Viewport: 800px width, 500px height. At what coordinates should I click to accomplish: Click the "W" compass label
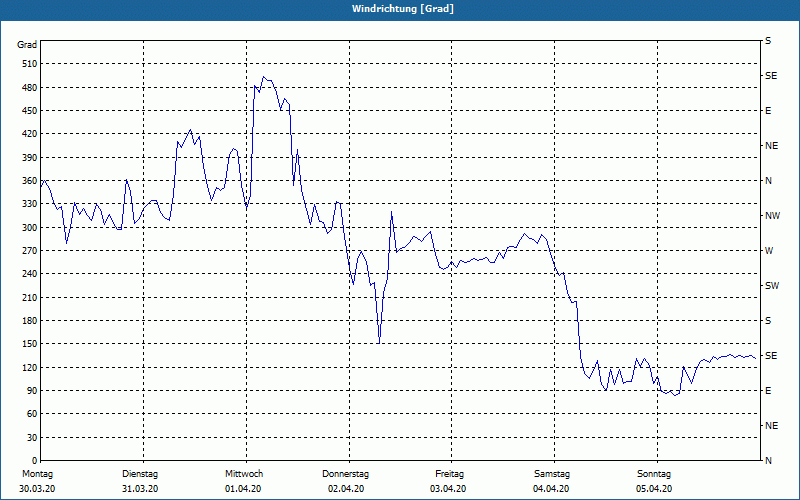(769, 251)
